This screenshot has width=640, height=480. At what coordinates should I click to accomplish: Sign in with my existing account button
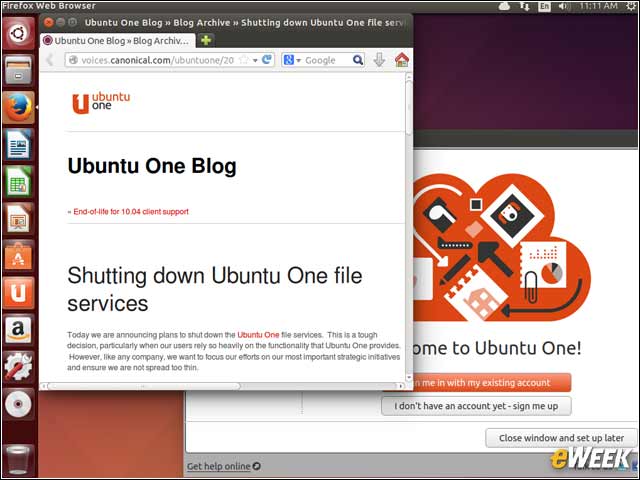tap(492, 382)
